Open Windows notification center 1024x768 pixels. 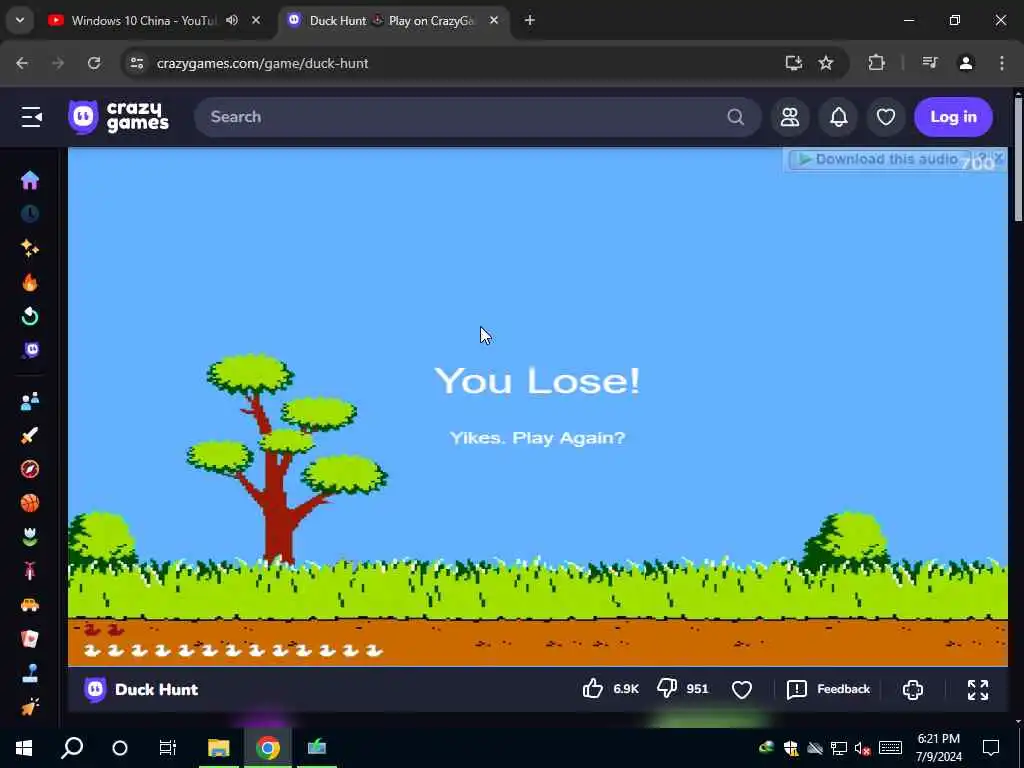[x=991, y=747]
